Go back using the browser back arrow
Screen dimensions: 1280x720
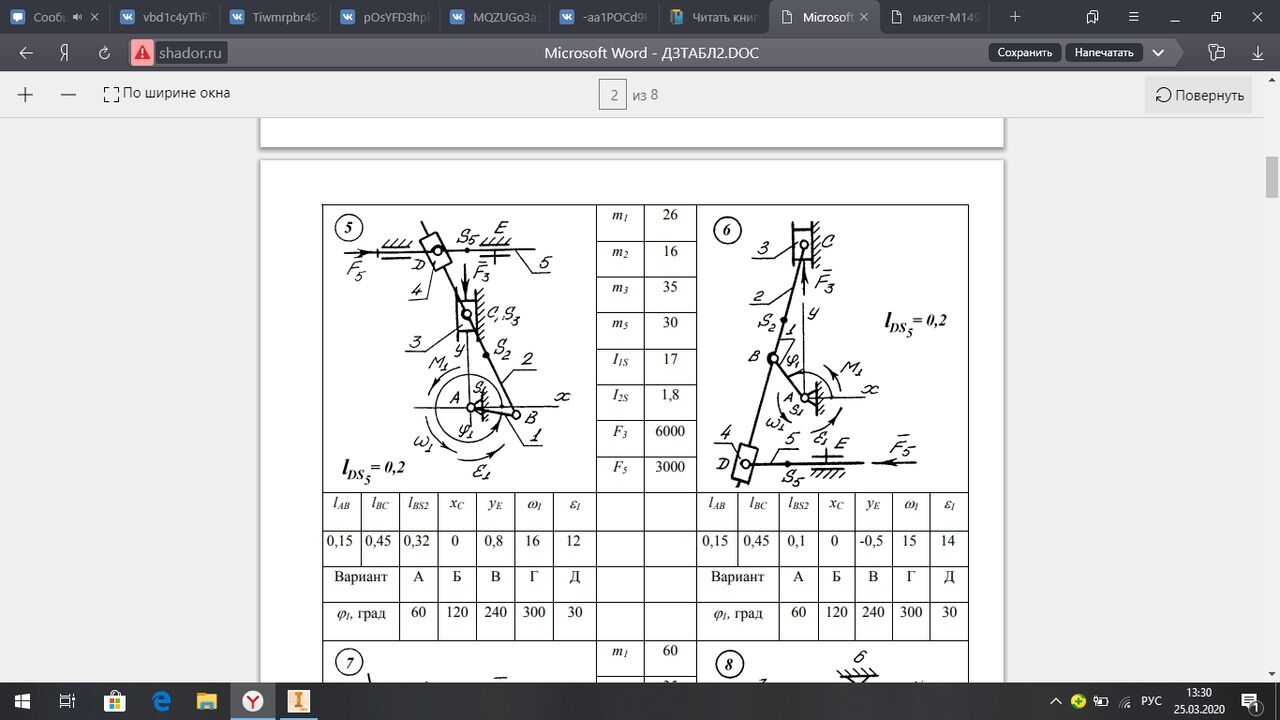26,53
